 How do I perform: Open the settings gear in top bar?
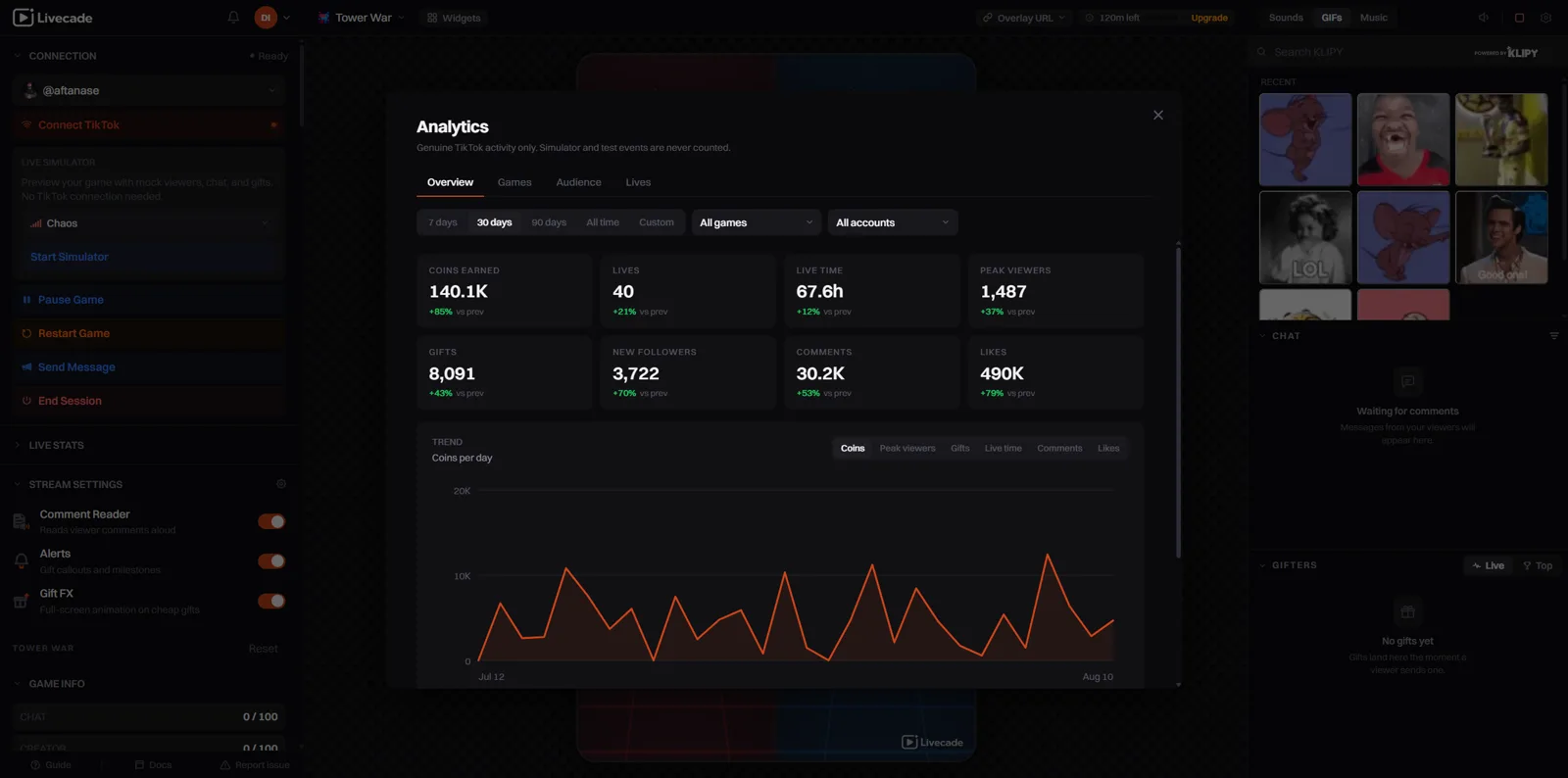(1545, 18)
